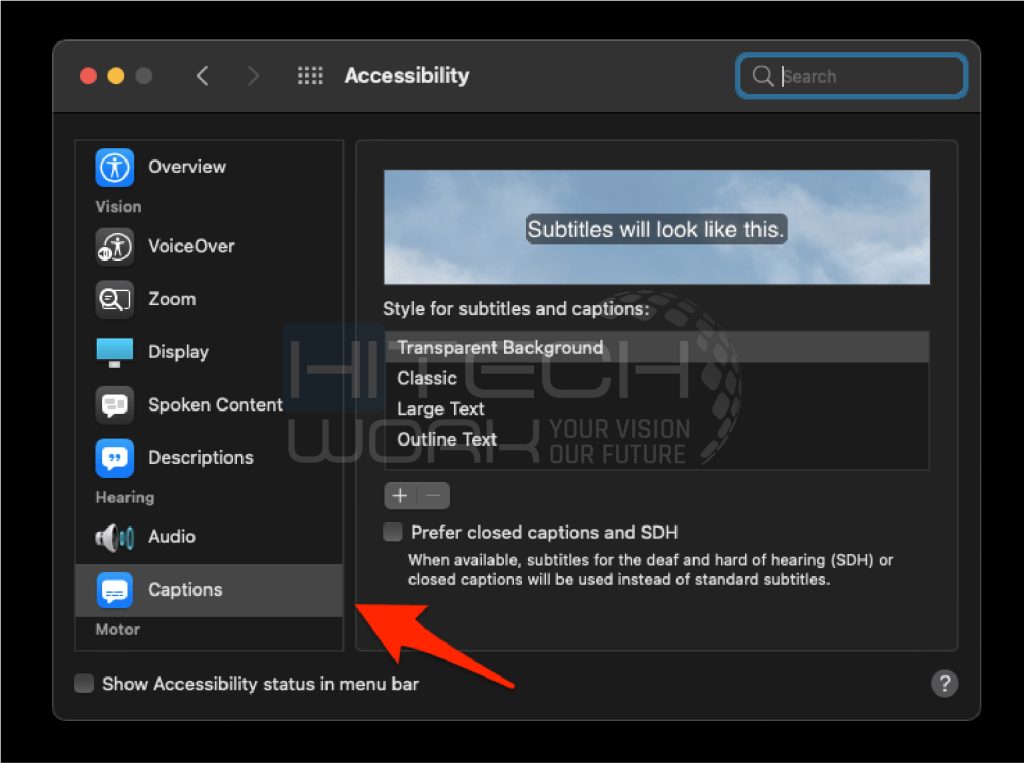Choose the Outline Text caption style
Image resolution: width=1024 pixels, height=763 pixels.
(x=657, y=440)
